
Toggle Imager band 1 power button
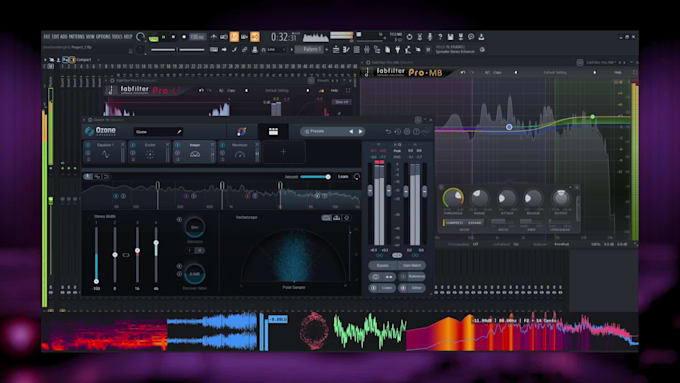pos(115,196)
